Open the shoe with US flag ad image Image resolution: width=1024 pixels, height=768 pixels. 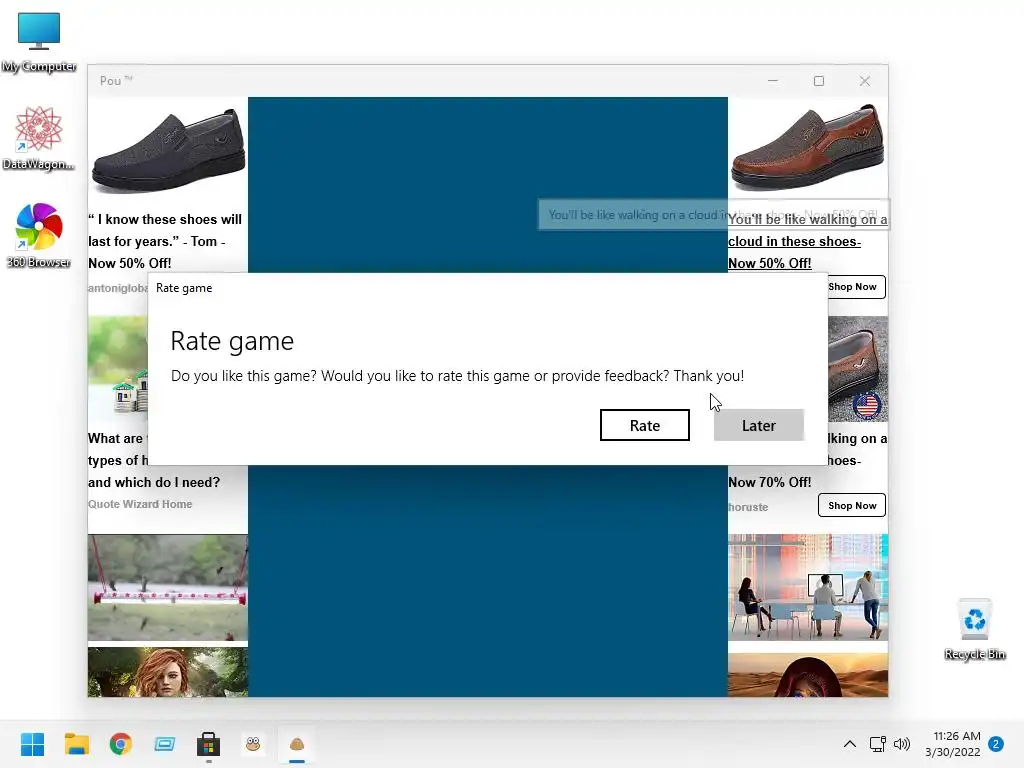[x=857, y=369]
